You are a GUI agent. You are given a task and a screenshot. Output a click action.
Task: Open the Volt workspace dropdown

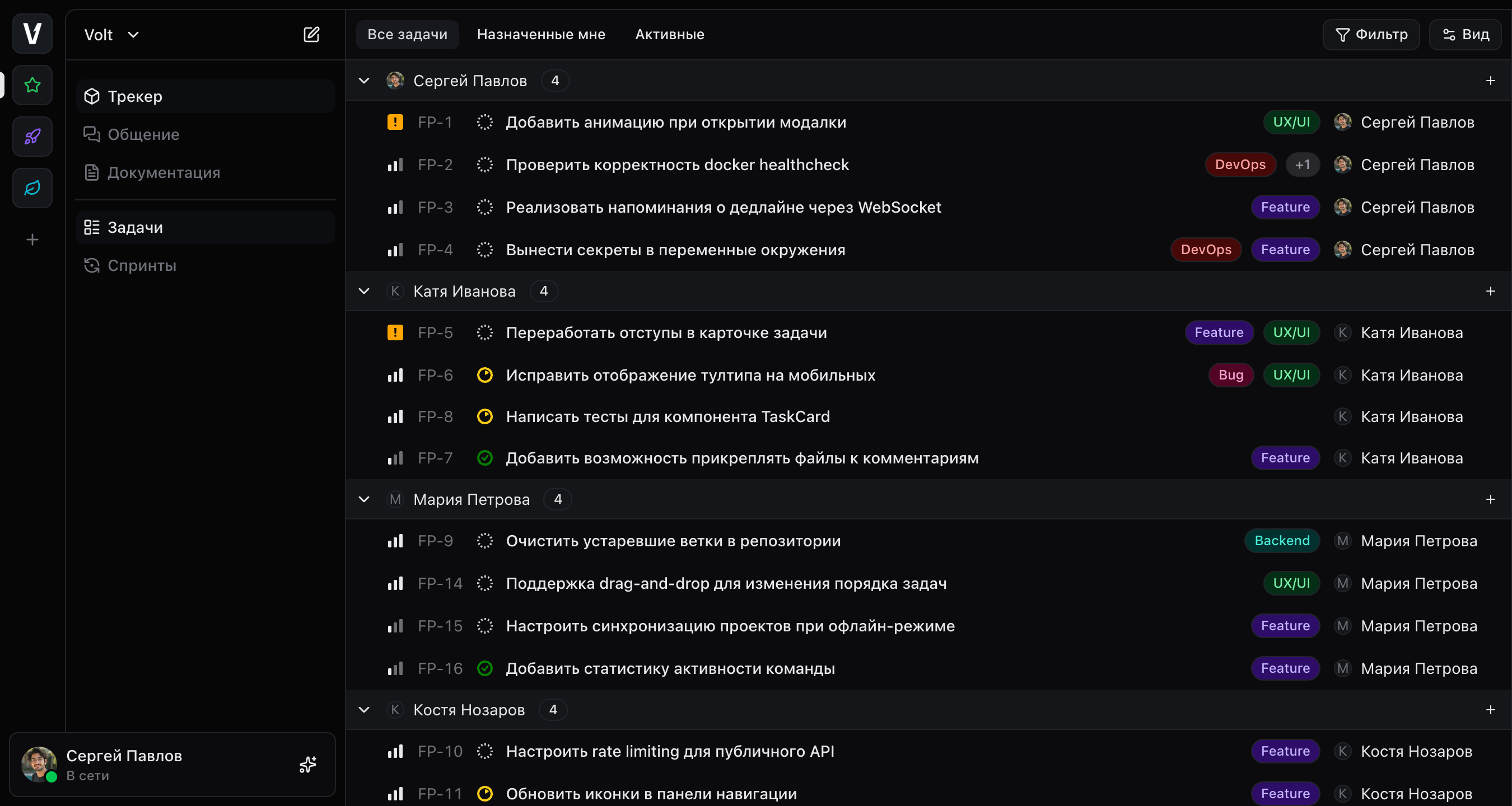(111, 34)
